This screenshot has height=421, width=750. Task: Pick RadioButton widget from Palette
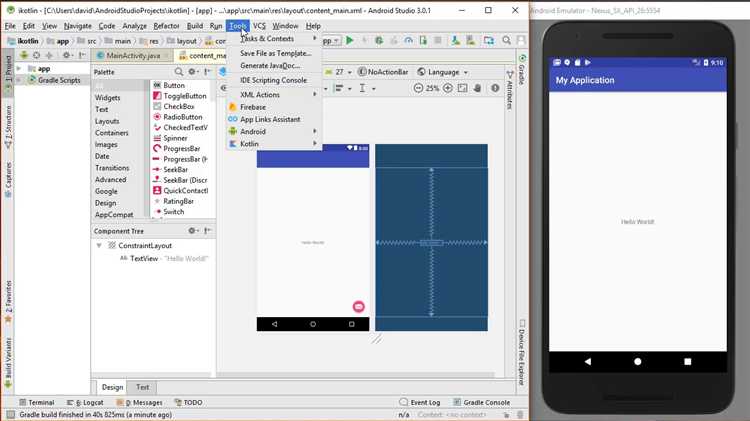[182, 117]
